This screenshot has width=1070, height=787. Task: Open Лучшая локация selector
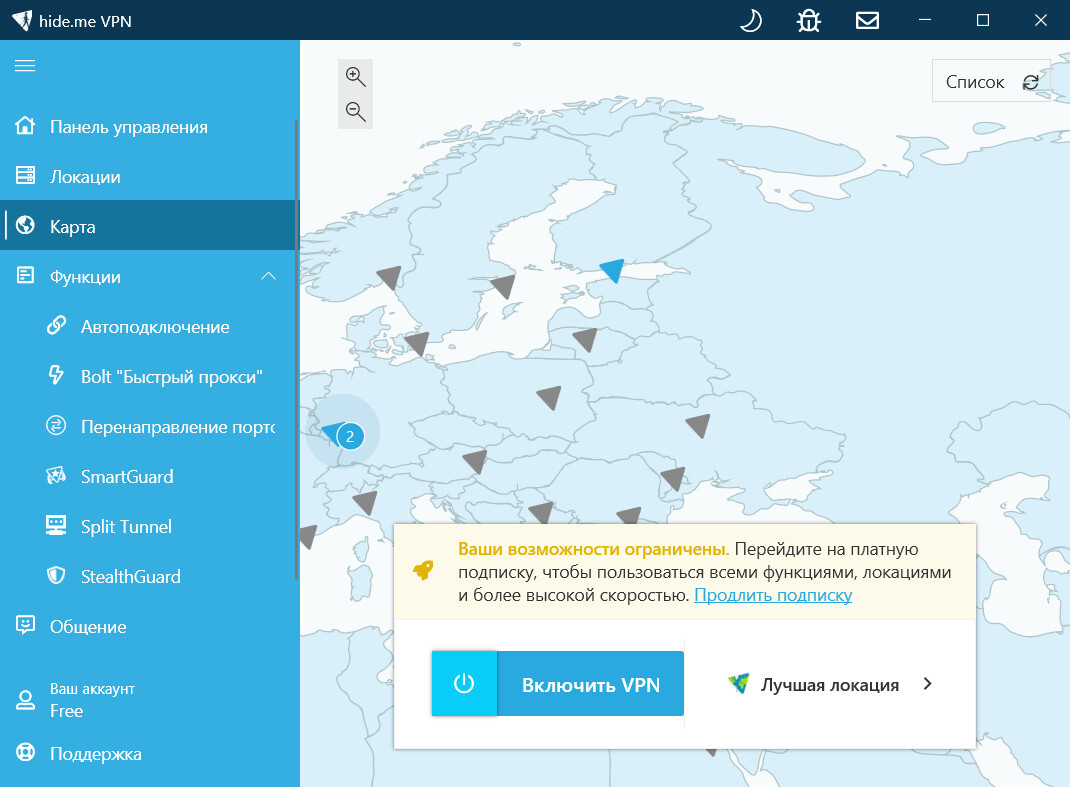830,684
